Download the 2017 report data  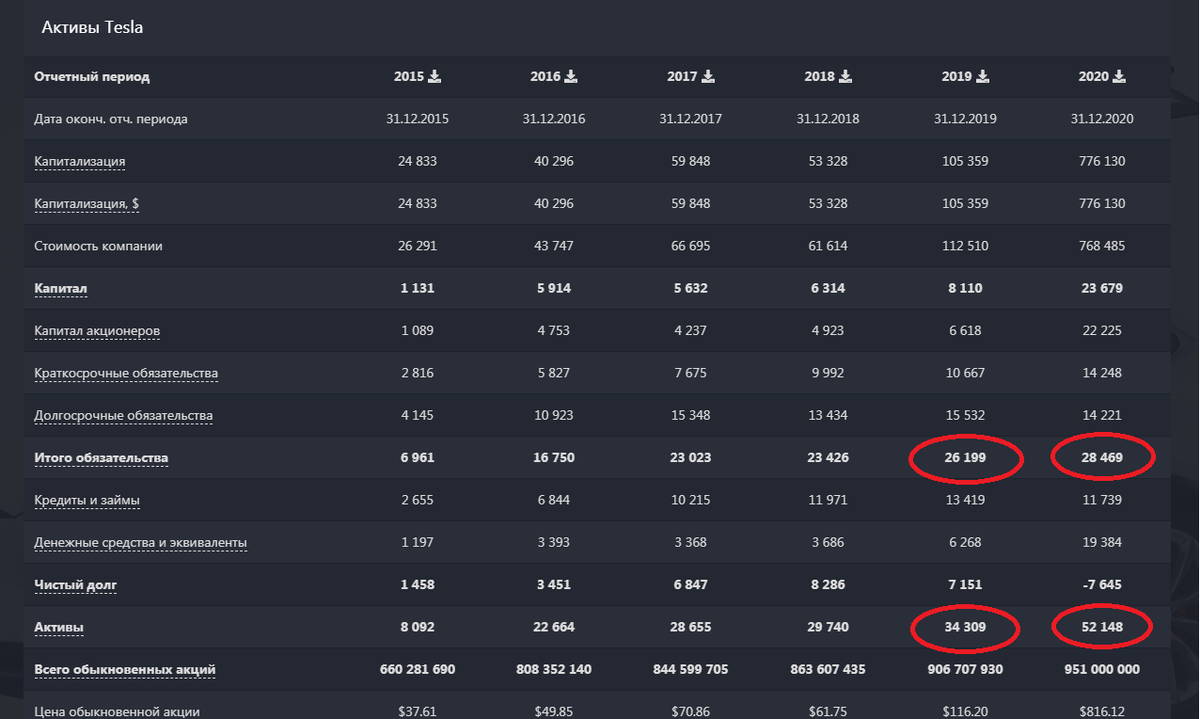point(708,76)
